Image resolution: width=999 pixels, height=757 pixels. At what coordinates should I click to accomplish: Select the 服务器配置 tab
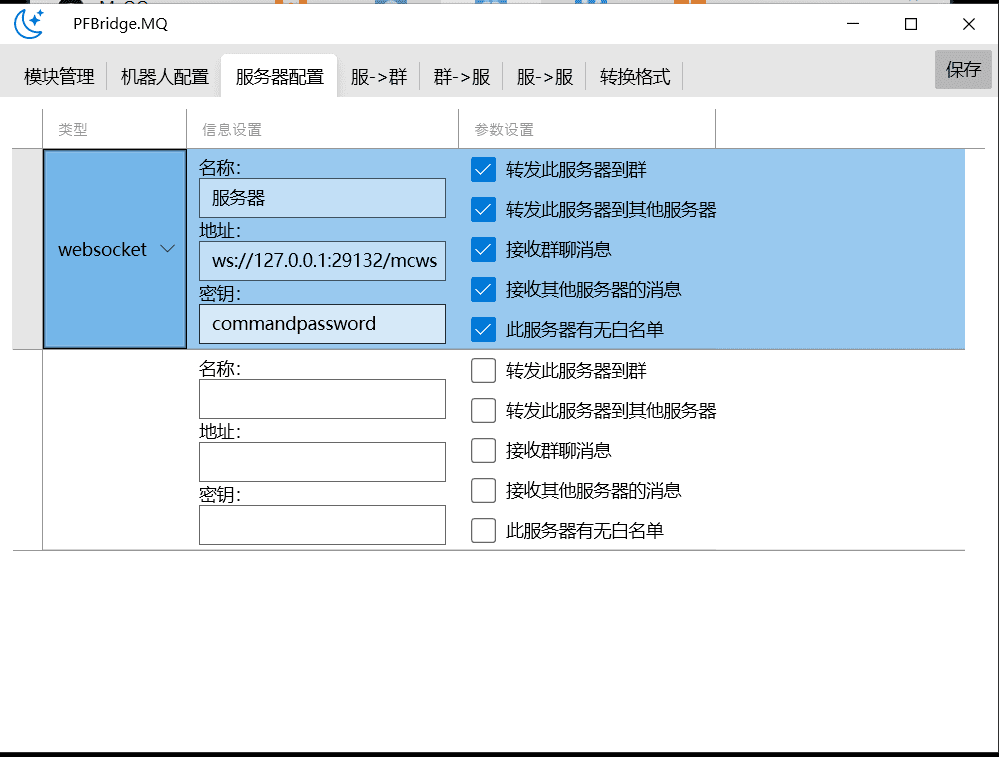coord(280,76)
